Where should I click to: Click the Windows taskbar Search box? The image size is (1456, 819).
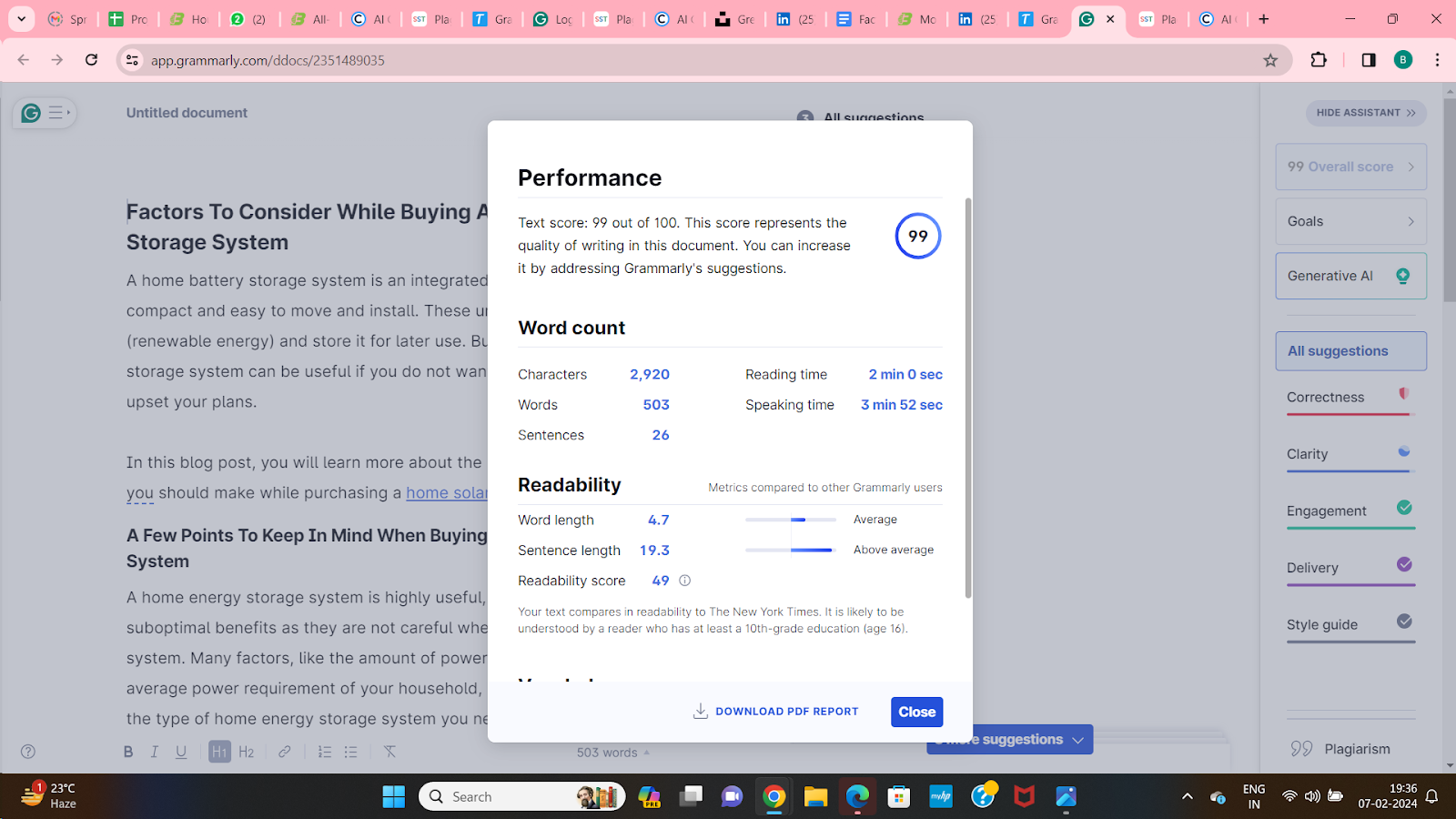[522, 797]
